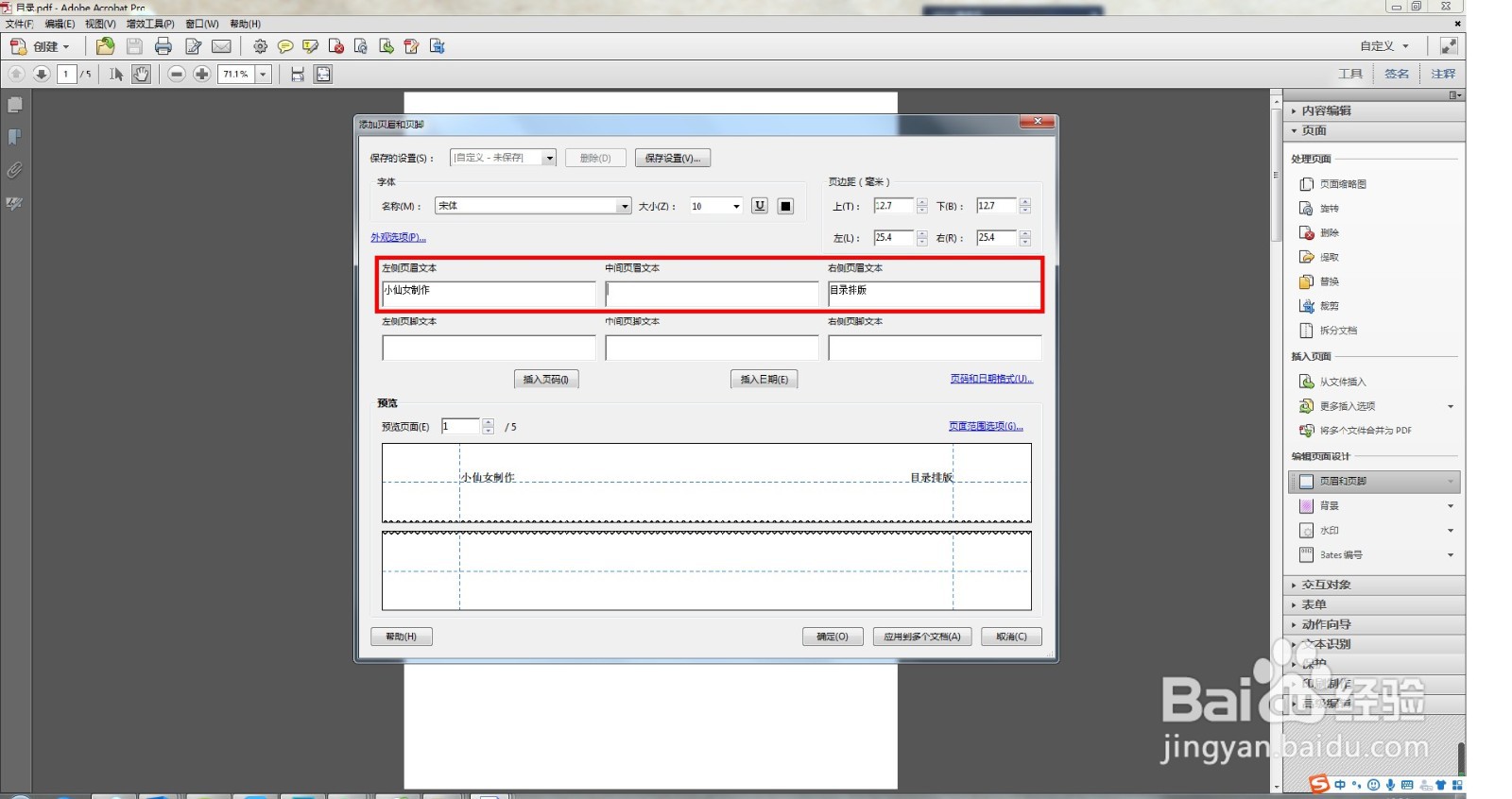
Task: Click read mode icon at toolbar right
Action: click(1448, 45)
